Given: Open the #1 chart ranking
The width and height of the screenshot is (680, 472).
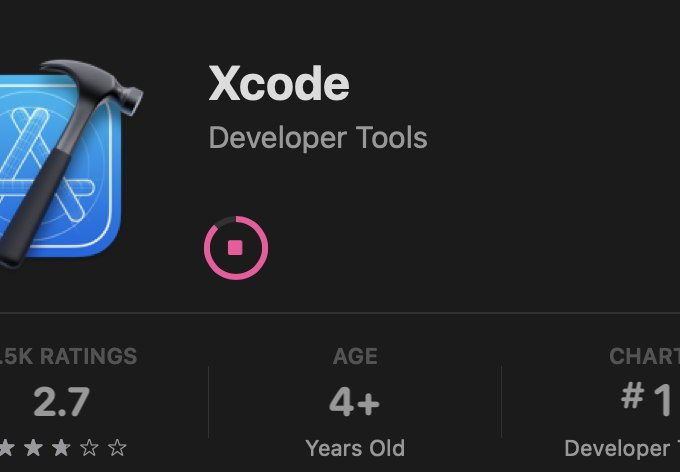Looking at the screenshot, I should coord(647,400).
